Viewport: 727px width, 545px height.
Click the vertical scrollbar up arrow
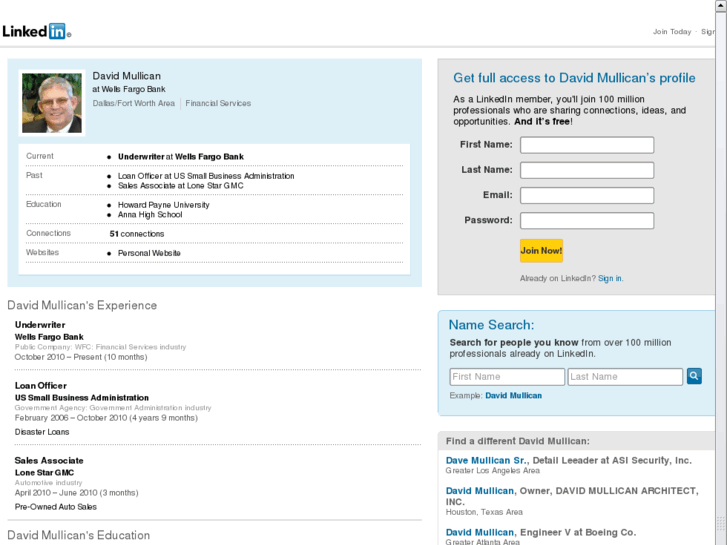[x=721, y=5]
